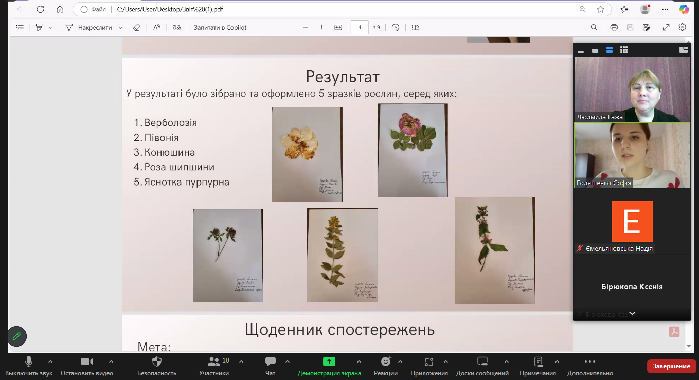Click floating green annotation pencil button
The image size is (699, 380).
(17, 336)
